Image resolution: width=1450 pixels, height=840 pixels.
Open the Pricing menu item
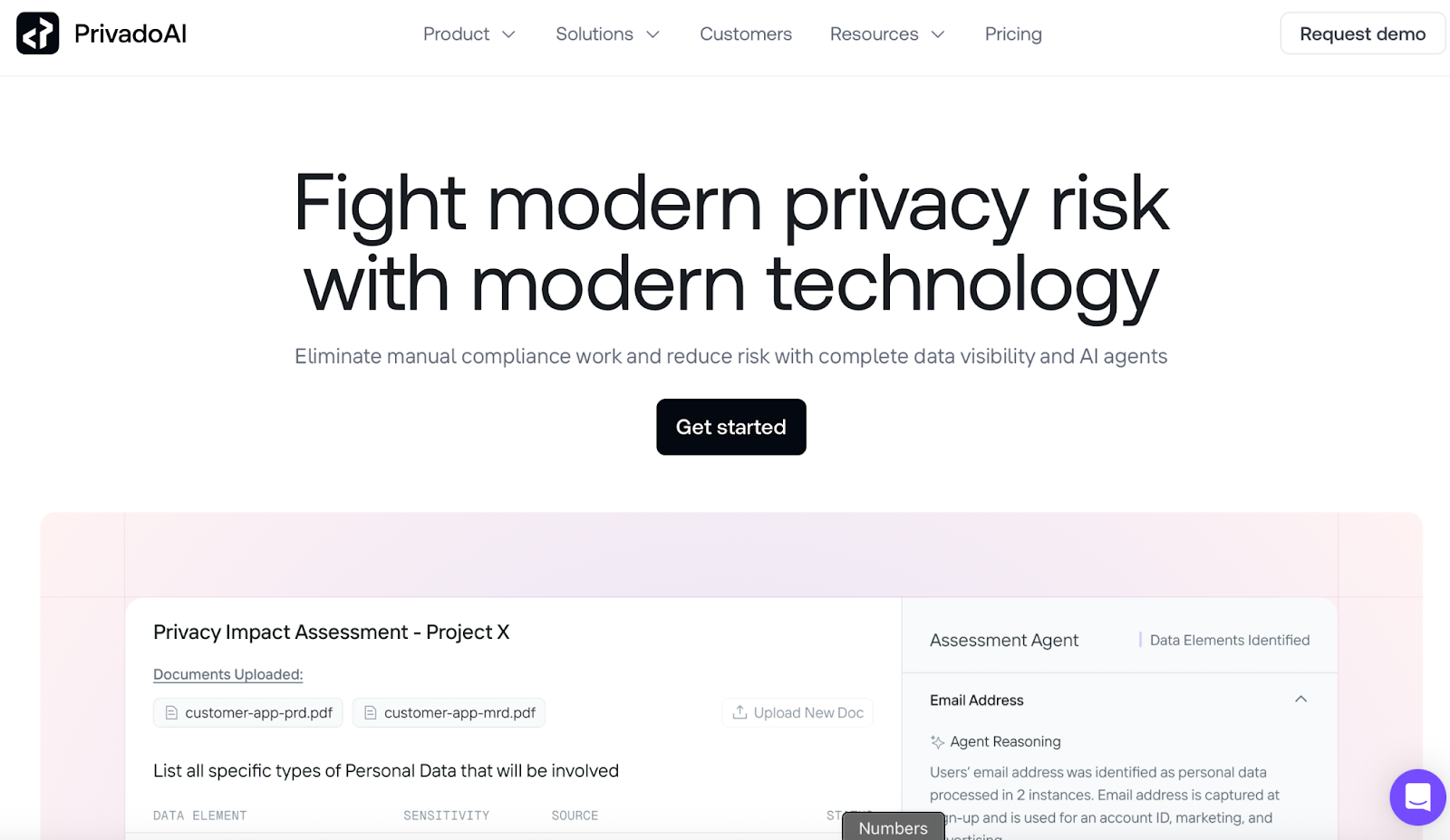[x=1012, y=34]
